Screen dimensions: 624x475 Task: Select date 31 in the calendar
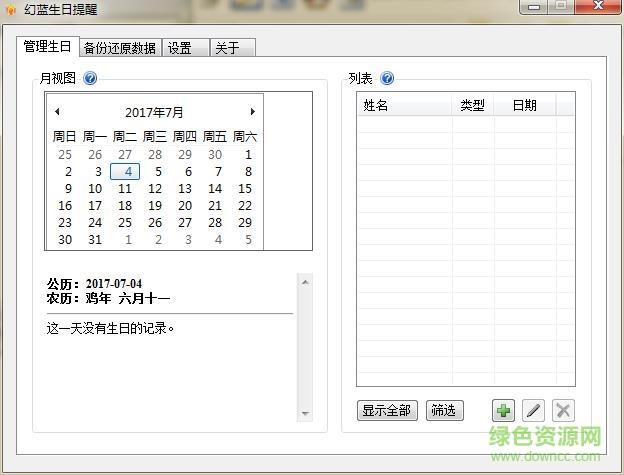coord(95,239)
